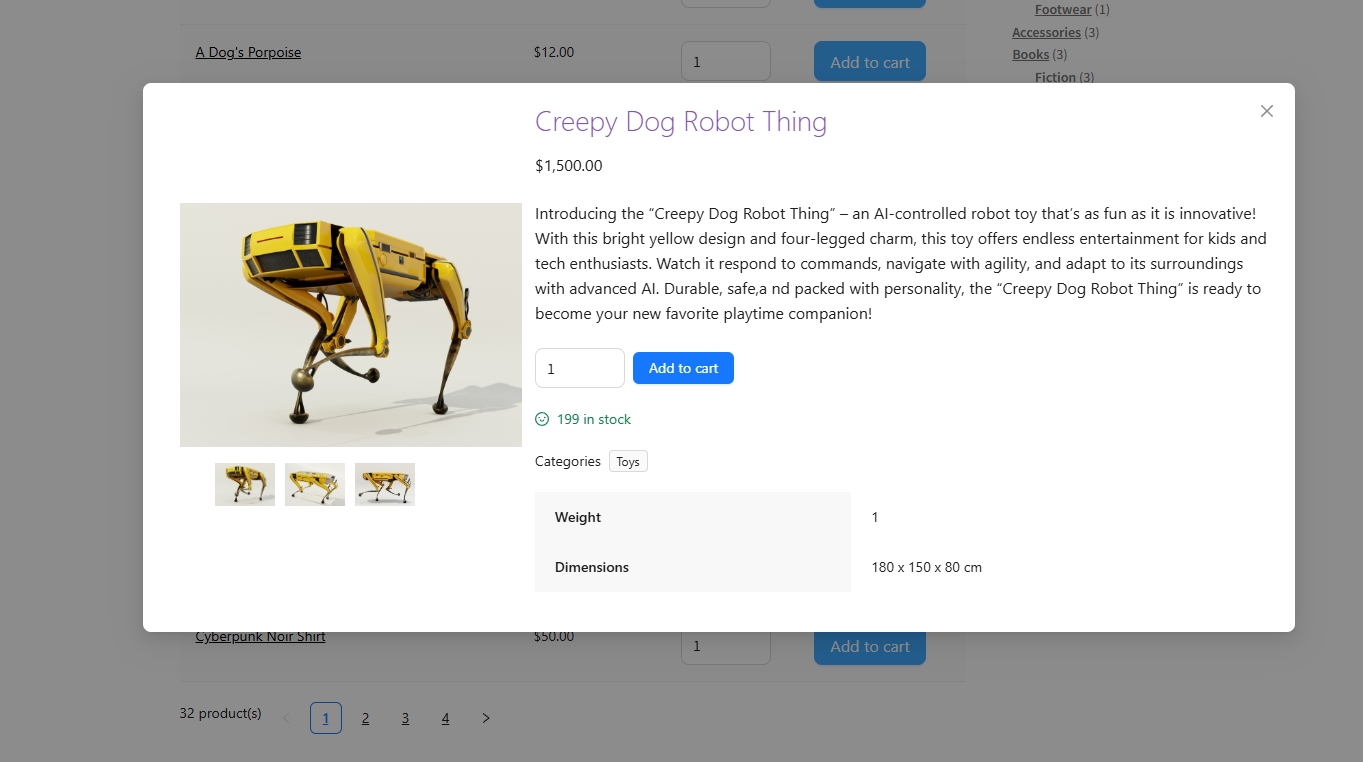Viewport: 1363px width, 762px height.
Task: Click quantity field for A Dog's Porpoise
Action: click(x=726, y=62)
